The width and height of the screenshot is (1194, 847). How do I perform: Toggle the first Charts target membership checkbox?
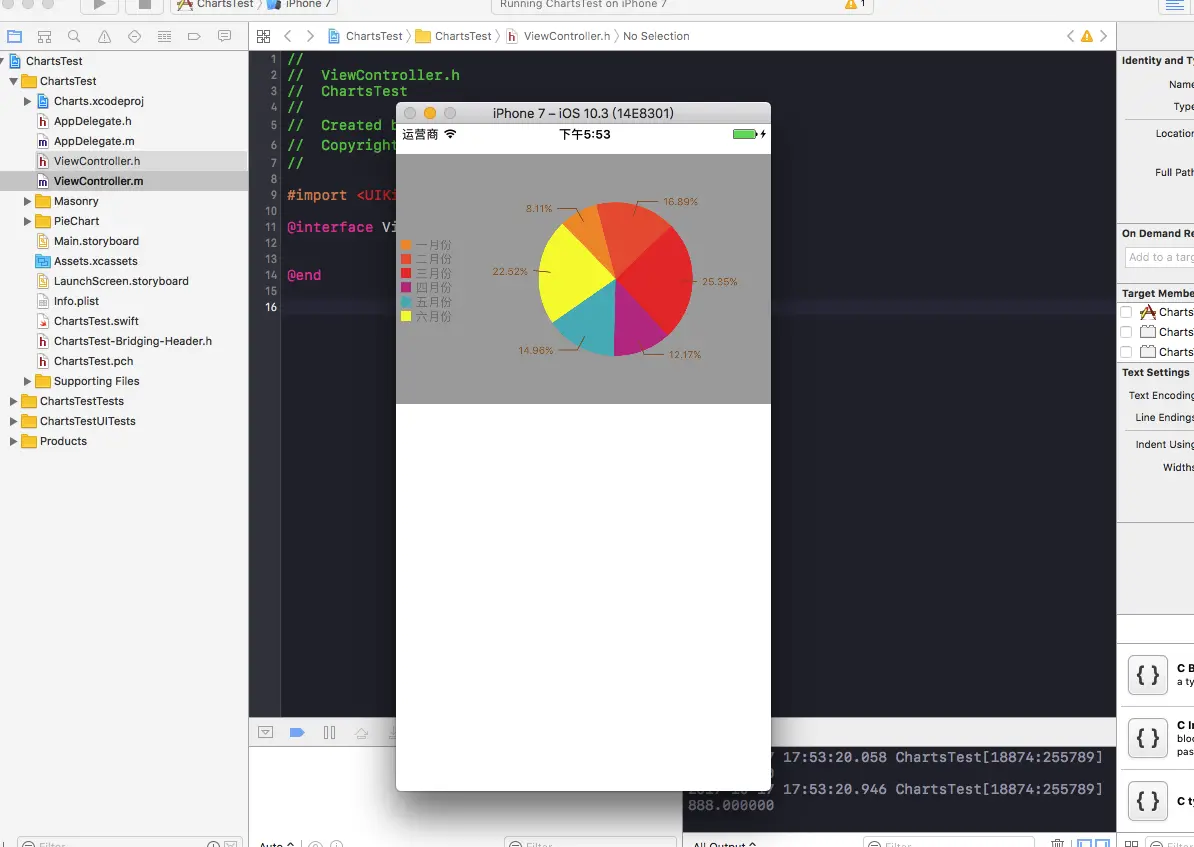pos(1126,312)
